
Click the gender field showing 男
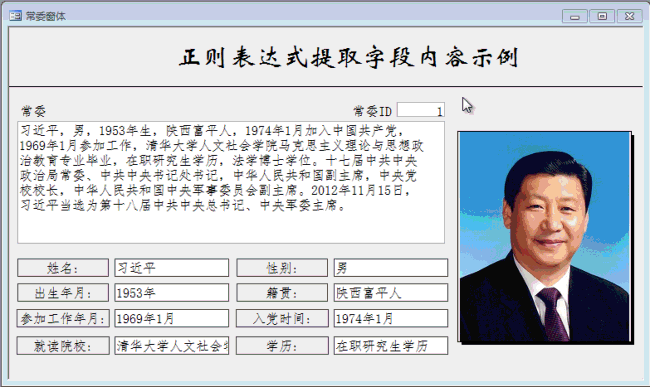click(x=391, y=268)
